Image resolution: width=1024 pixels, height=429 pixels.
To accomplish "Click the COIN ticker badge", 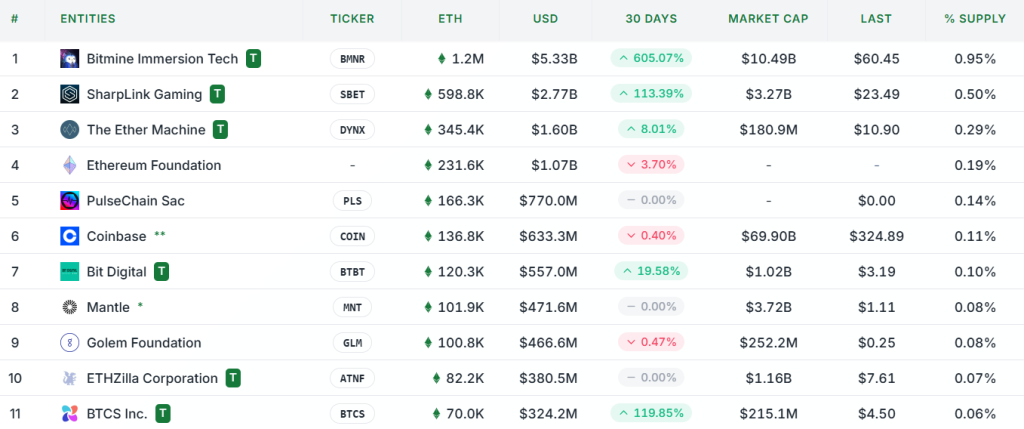I will tap(352, 236).
